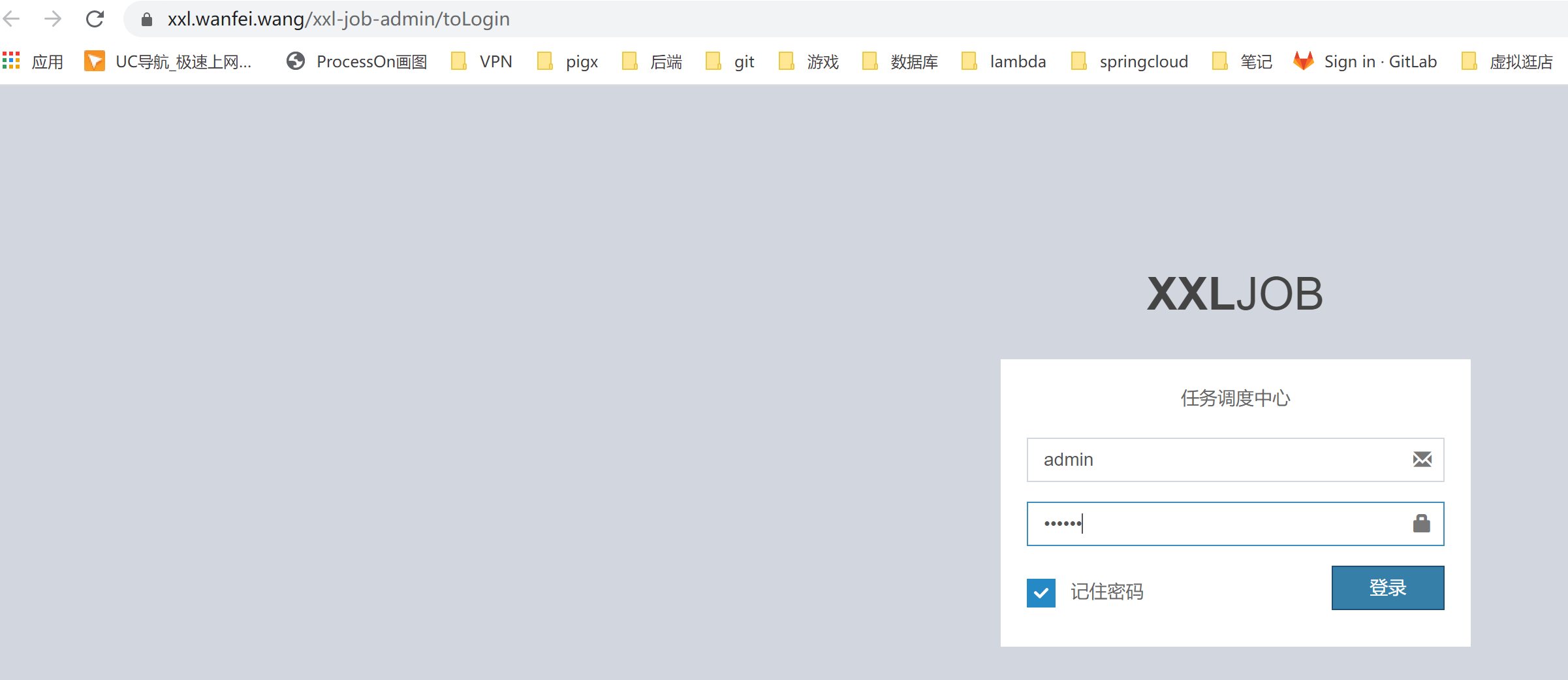Open the VPN bookmark folder
Screen dimensions: 1568x680
pyautogui.click(x=482, y=61)
